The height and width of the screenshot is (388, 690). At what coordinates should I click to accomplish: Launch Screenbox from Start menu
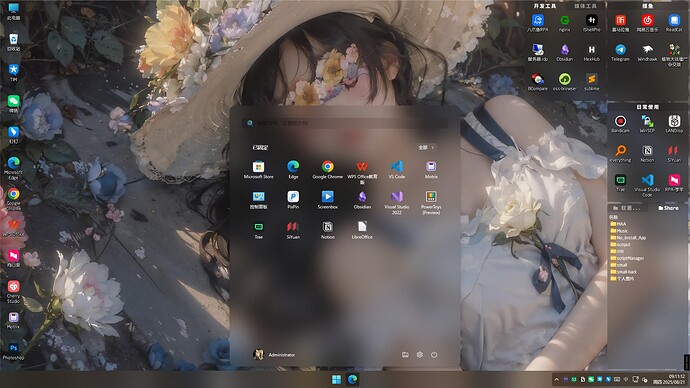[327, 199]
